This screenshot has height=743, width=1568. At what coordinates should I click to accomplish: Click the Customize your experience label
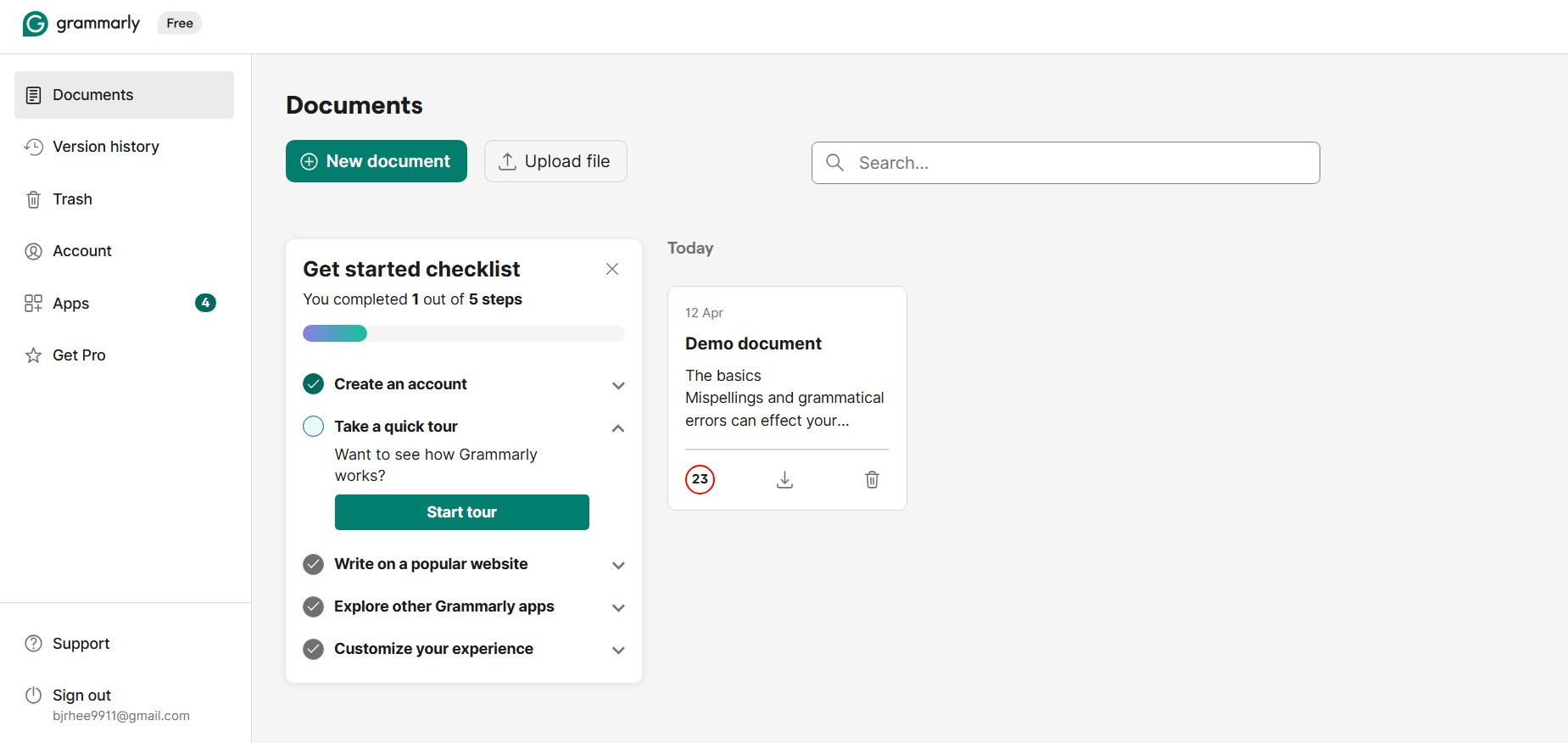[x=433, y=649]
